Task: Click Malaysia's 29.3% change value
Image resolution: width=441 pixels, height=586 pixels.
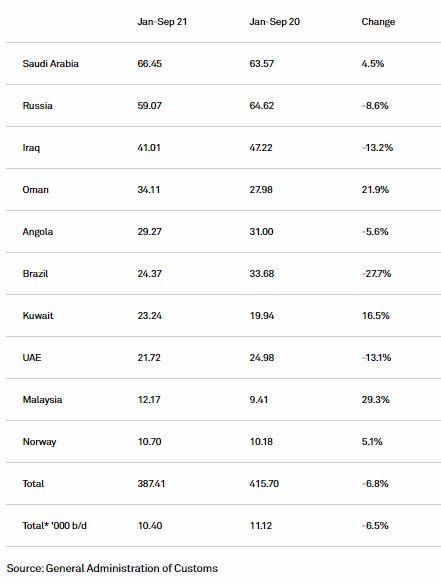Action: (x=376, y=400)
